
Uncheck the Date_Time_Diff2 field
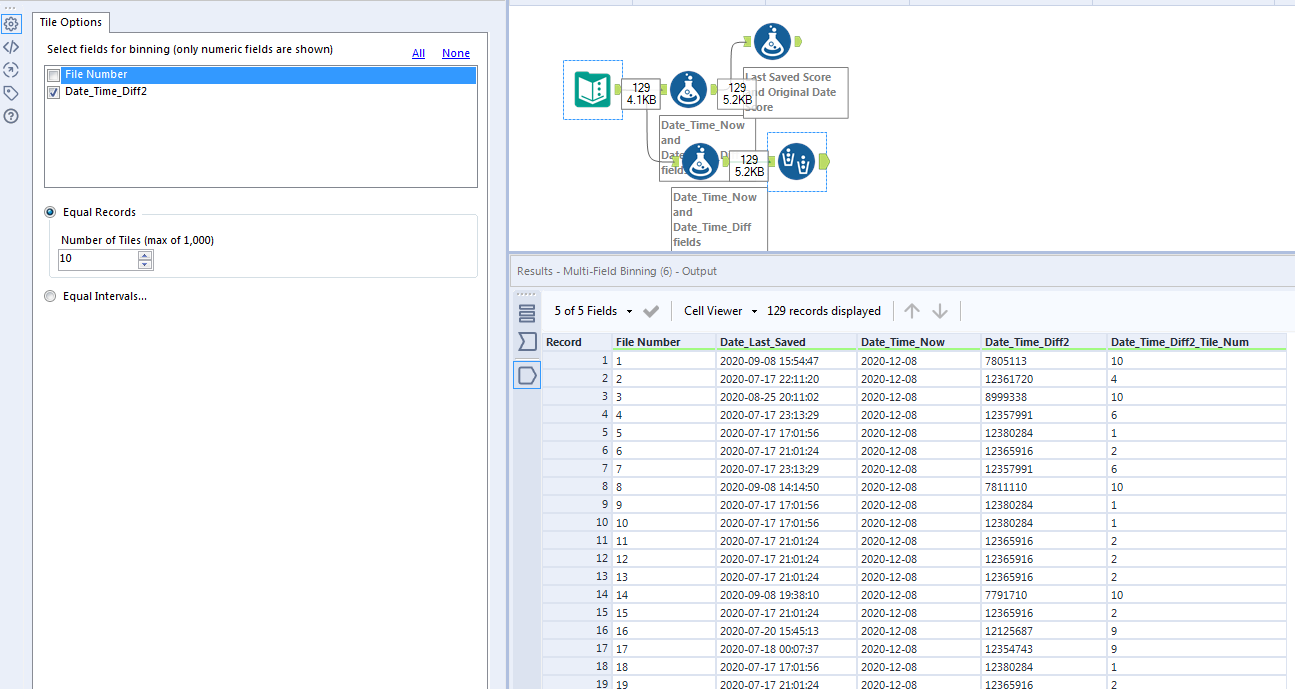tap(53, 92)
